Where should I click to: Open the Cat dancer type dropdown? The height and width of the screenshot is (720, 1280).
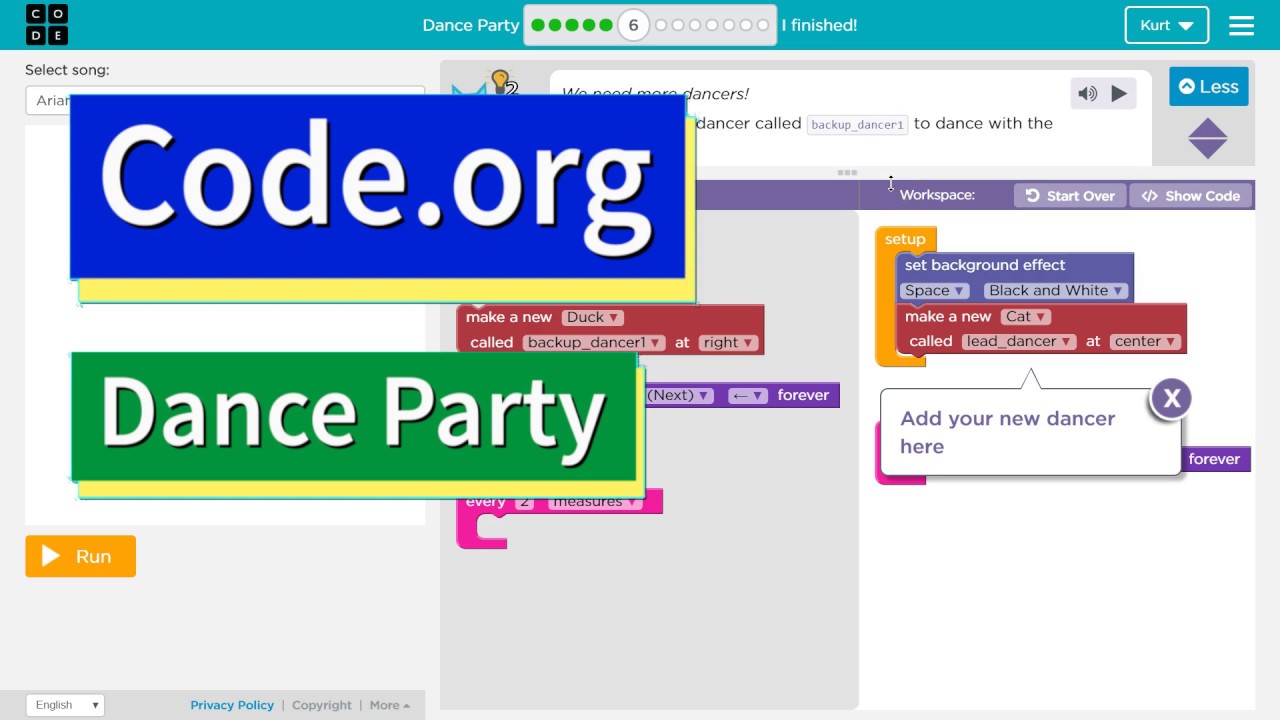(1026, 316)
